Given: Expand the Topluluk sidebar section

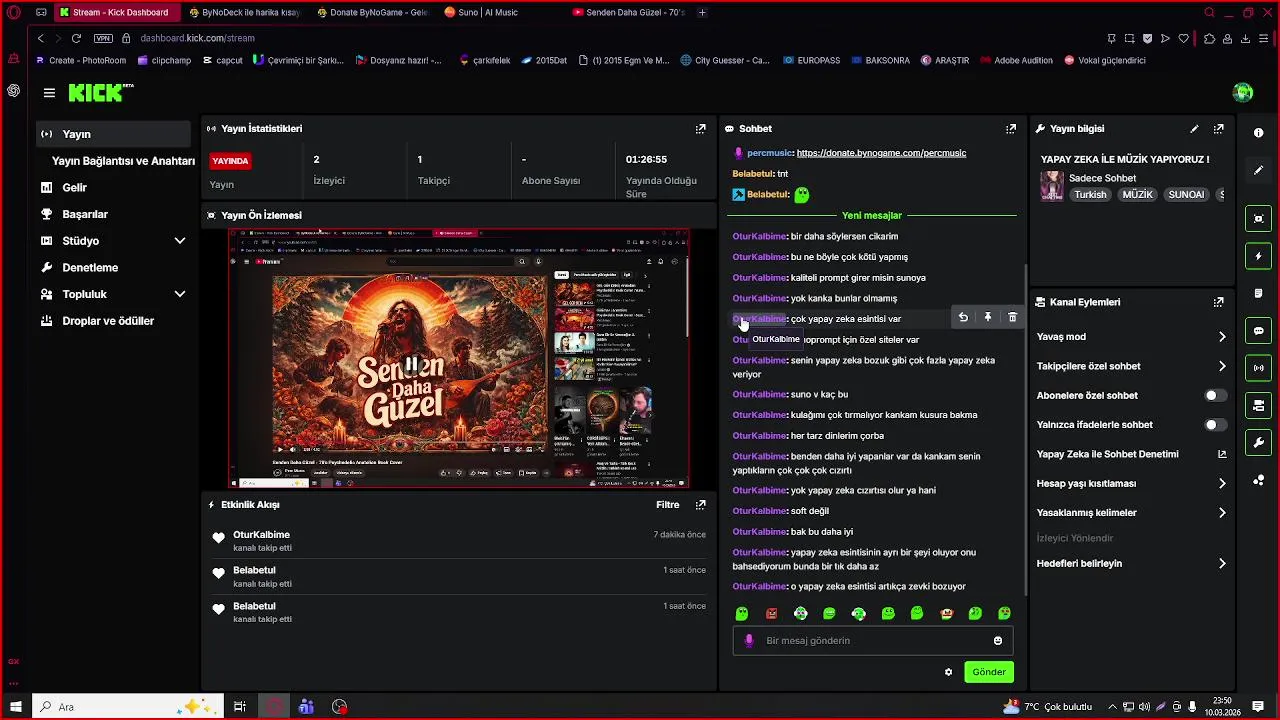Looking at the screenshot, I should (x=180, y=294).
